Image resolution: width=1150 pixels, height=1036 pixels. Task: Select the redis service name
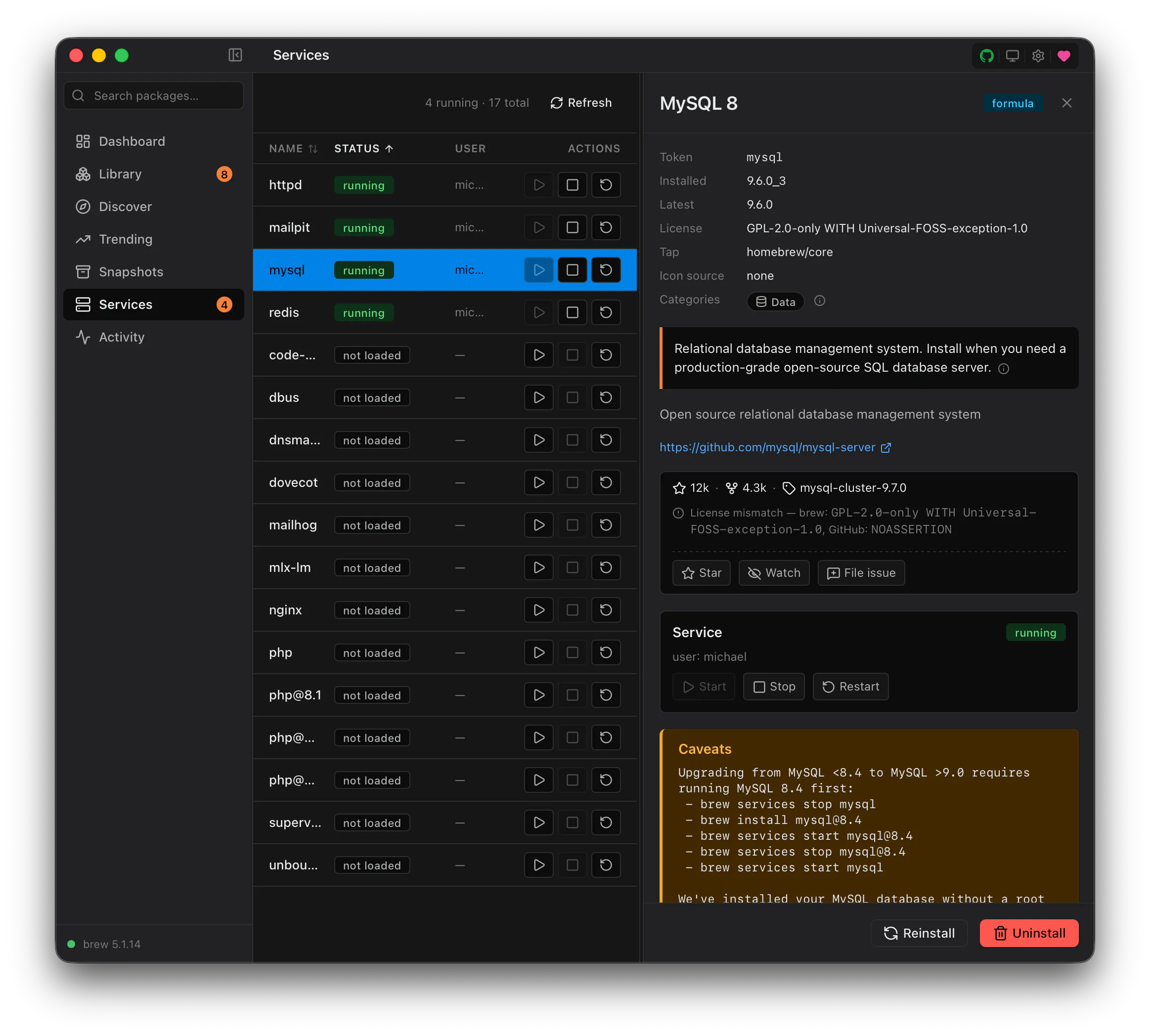(284, 312)
